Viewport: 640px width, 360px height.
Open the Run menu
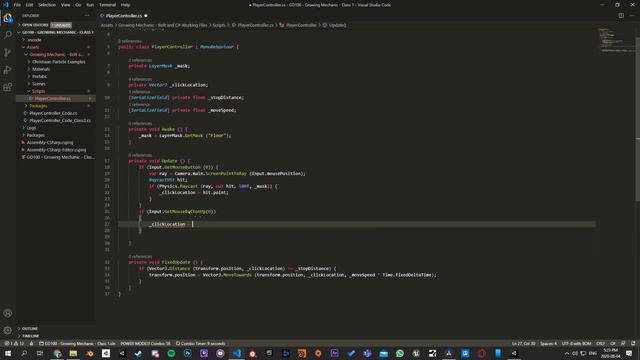click(x=90, y=5)
